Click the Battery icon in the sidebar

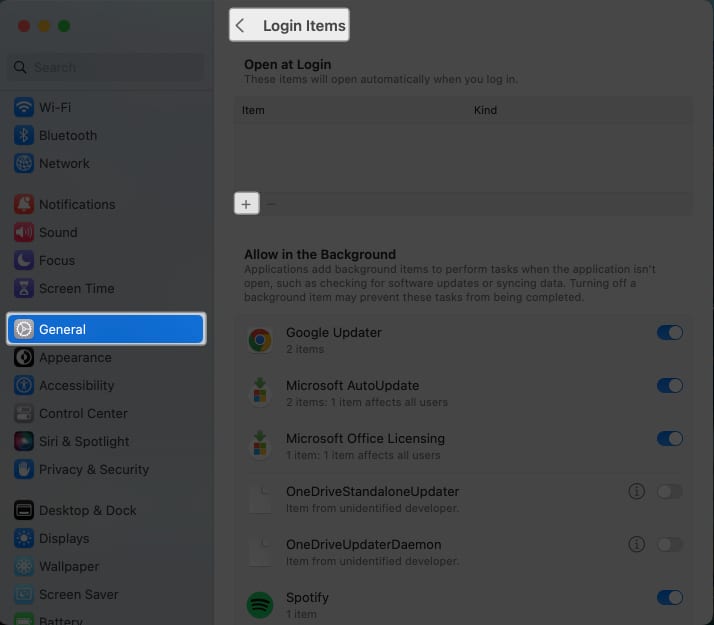[24, 620]
